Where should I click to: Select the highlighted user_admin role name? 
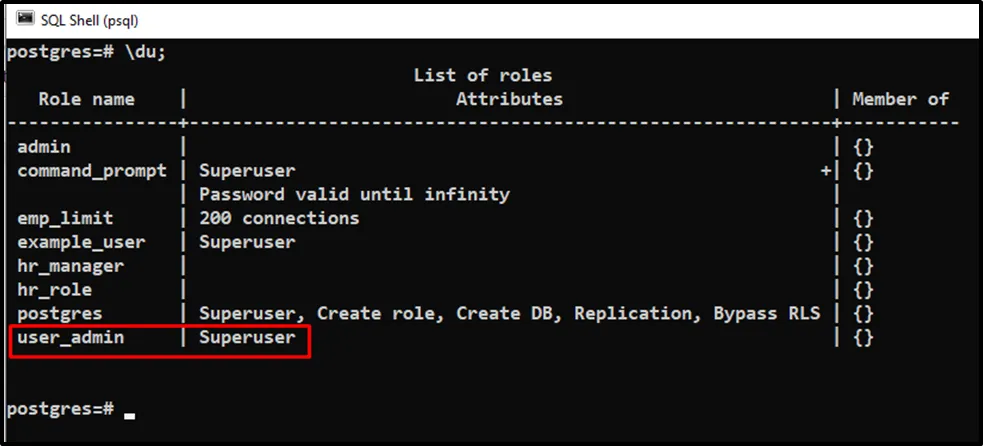(70, 338)
